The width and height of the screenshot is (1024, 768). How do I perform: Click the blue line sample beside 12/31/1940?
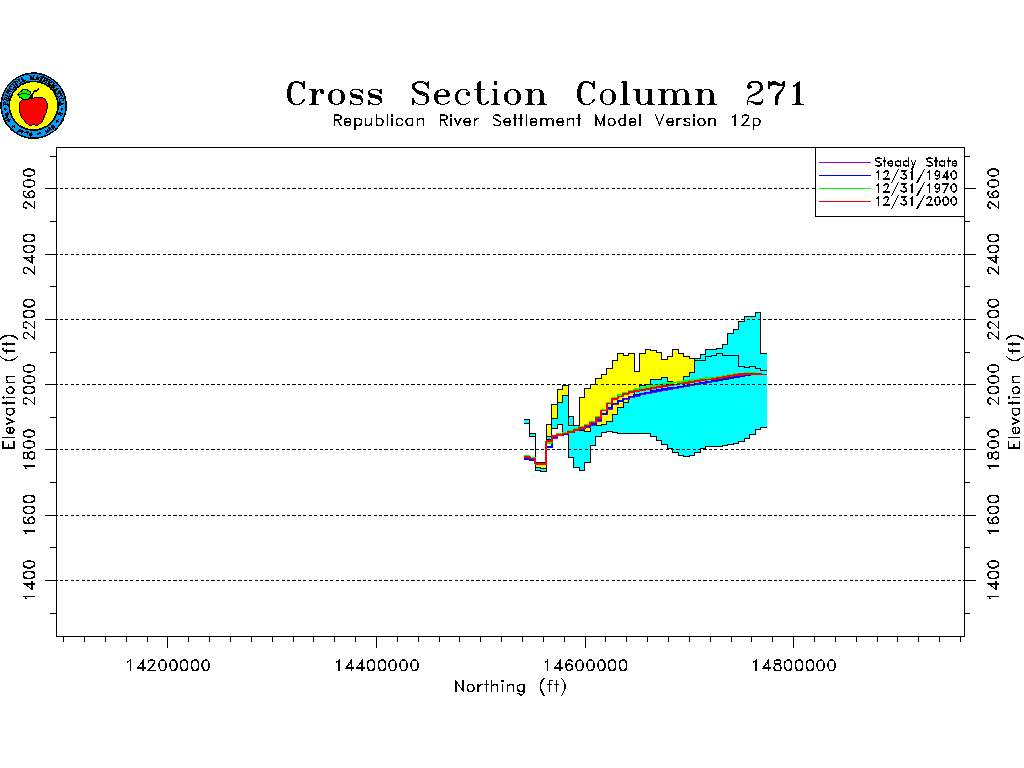pos(845,176)
